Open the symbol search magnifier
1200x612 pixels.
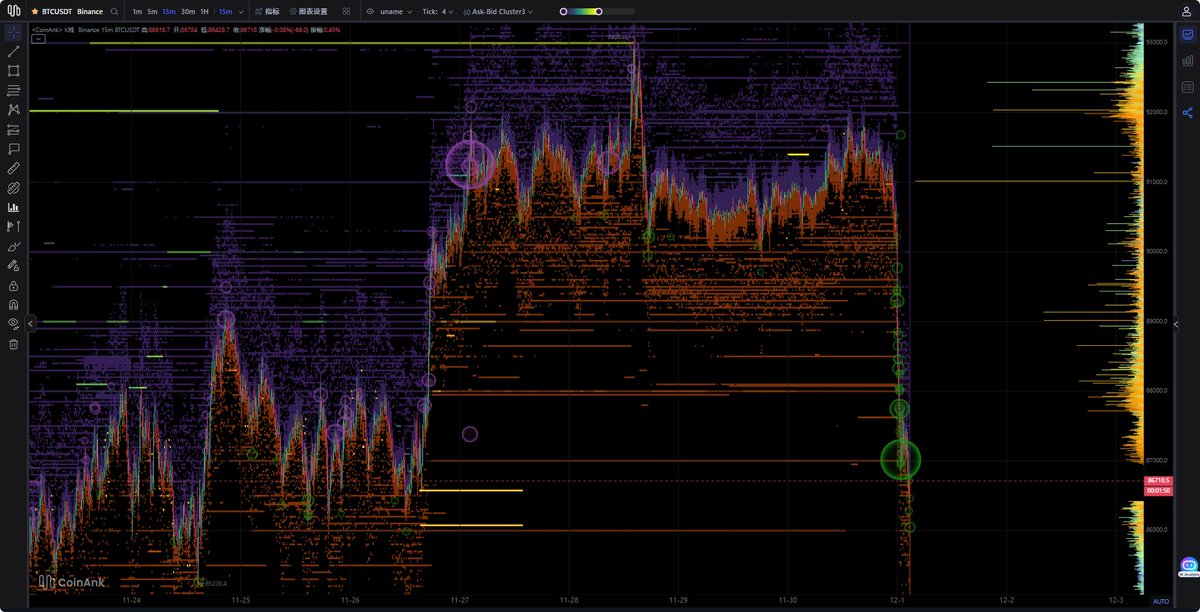coord(115,11)
